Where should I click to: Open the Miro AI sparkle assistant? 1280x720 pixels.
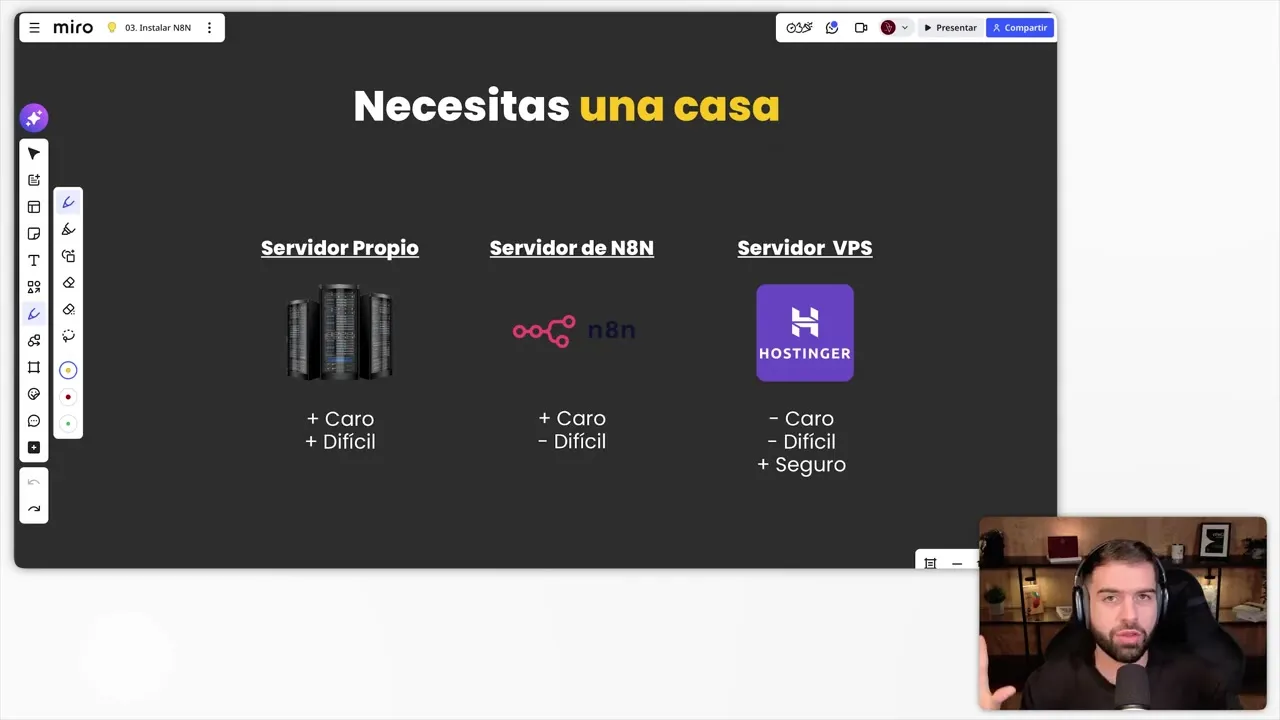click(34, 118)
